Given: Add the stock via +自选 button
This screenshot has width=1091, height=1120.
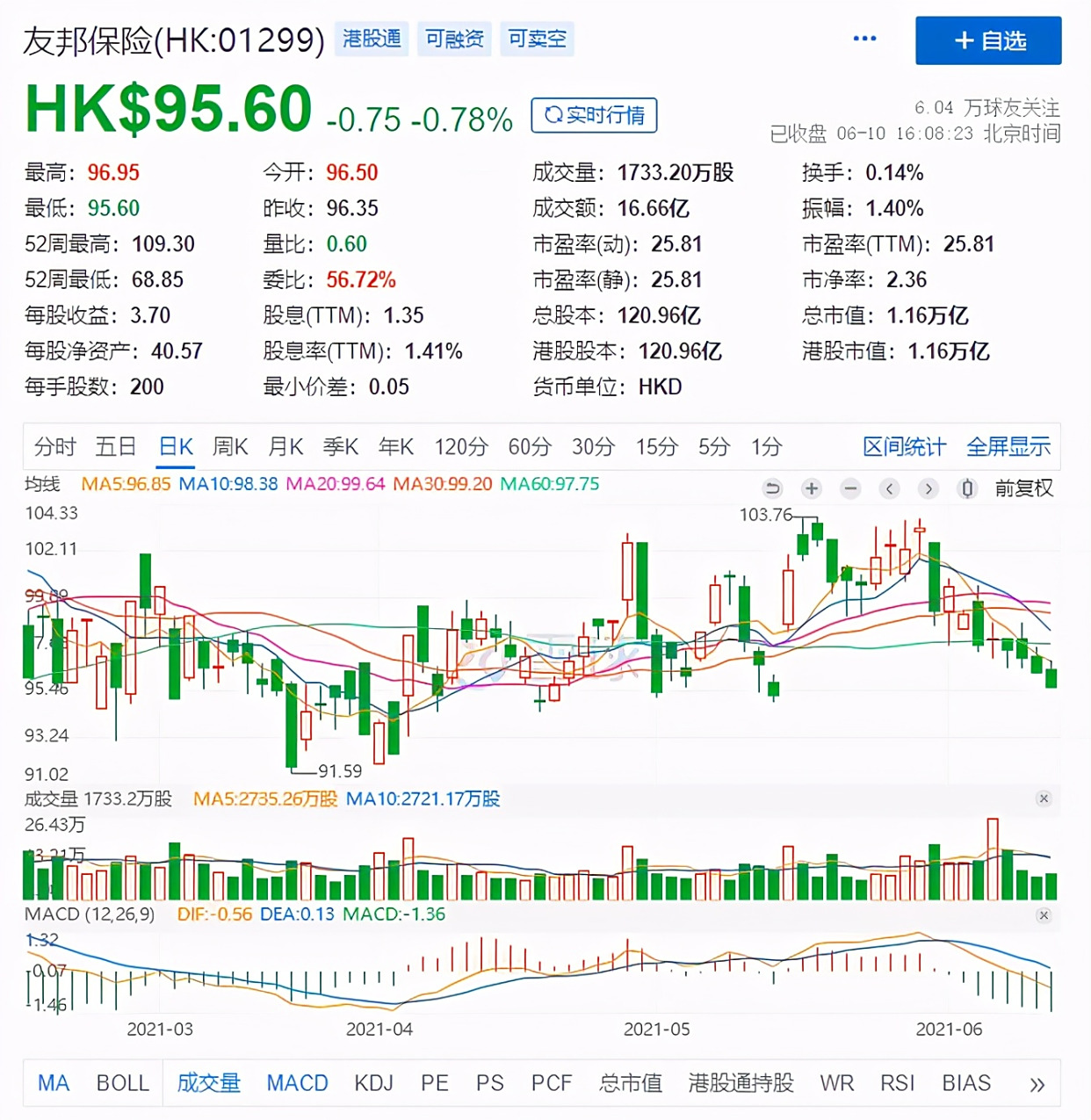Looking at the screenshot, I should coord(988,40).
